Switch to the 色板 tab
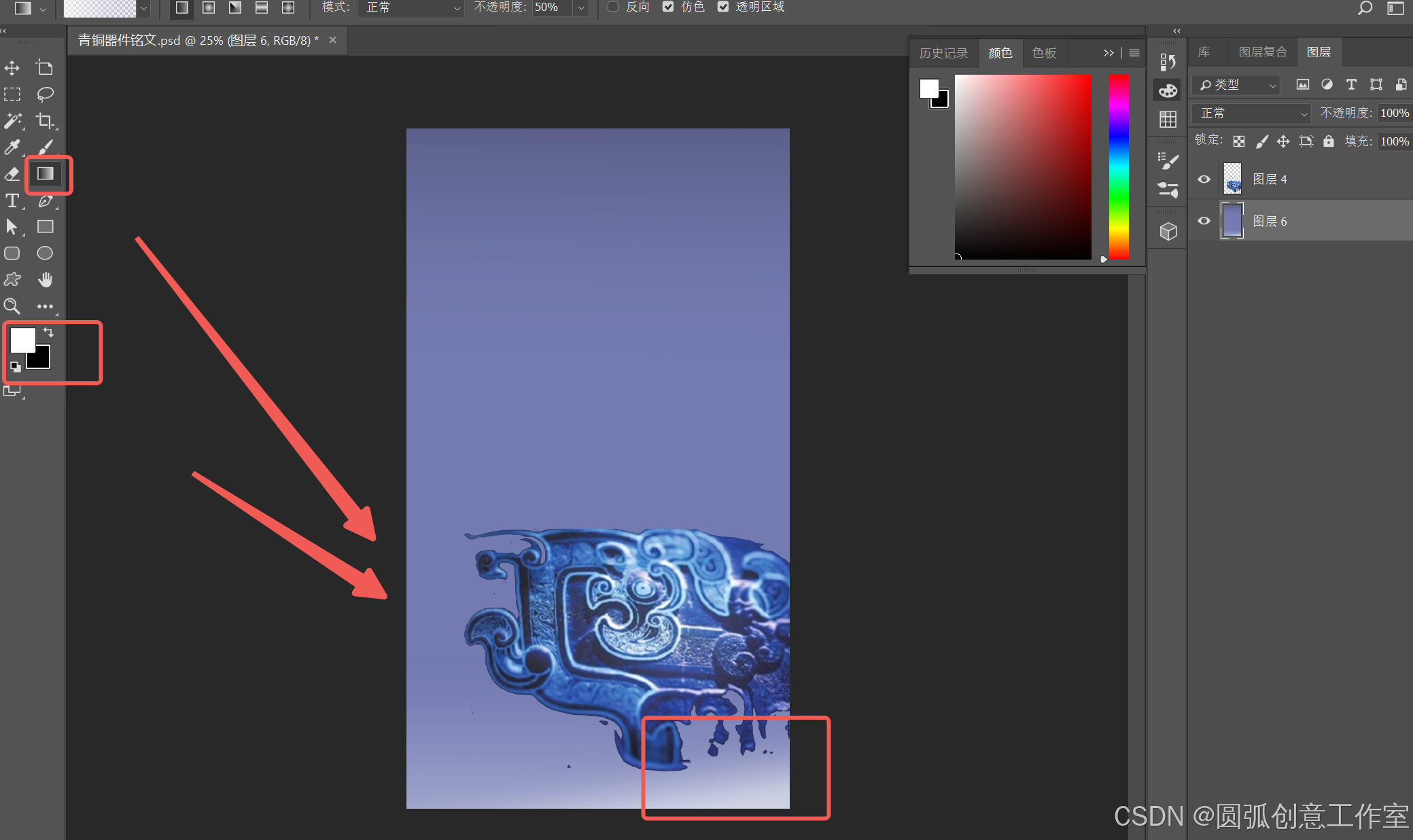 pos(1044,53)
